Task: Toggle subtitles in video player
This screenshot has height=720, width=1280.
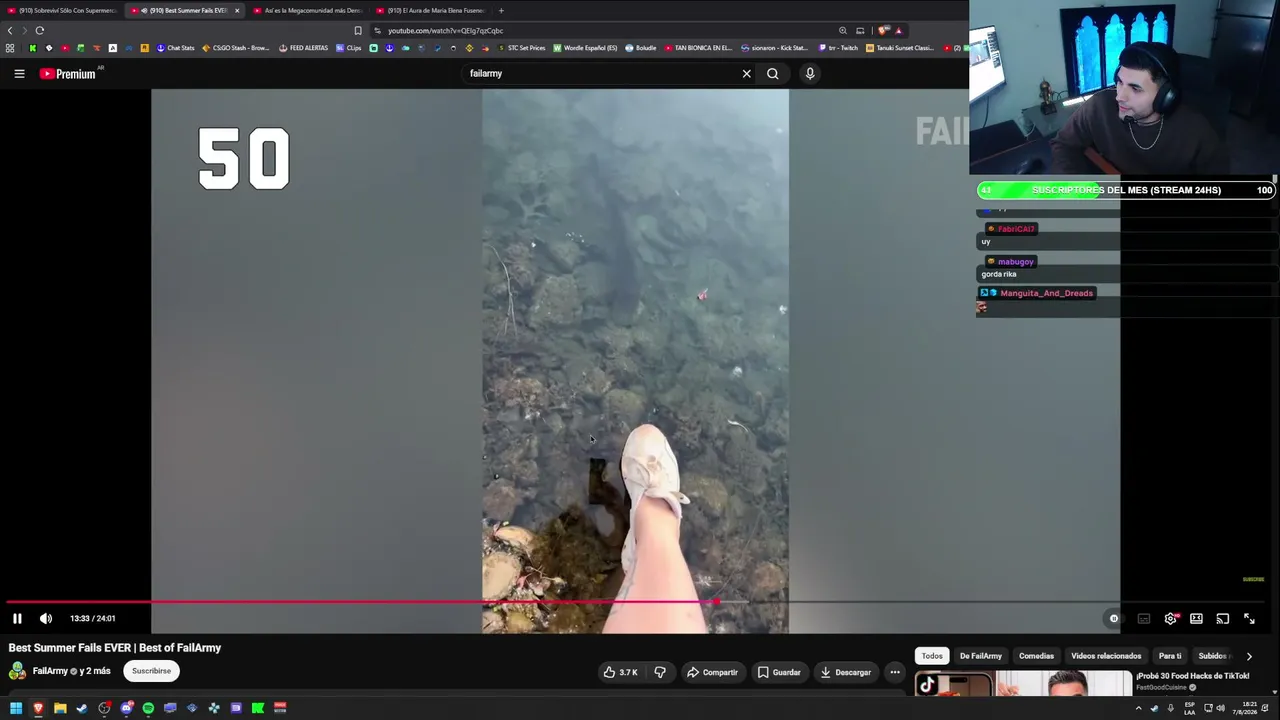Action: click(1144, 618)
